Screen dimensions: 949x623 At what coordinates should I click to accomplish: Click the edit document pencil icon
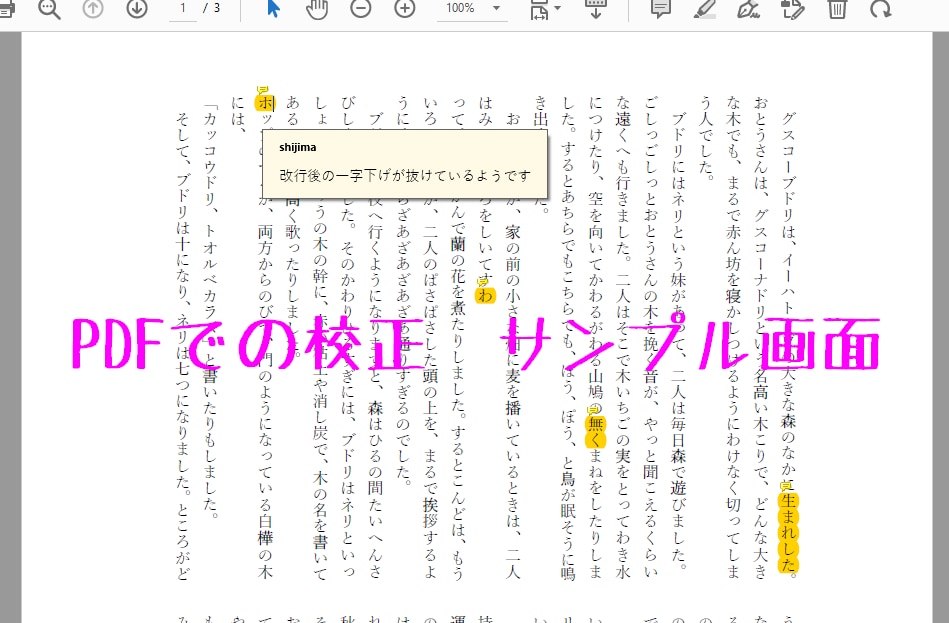tap(792, 9)
